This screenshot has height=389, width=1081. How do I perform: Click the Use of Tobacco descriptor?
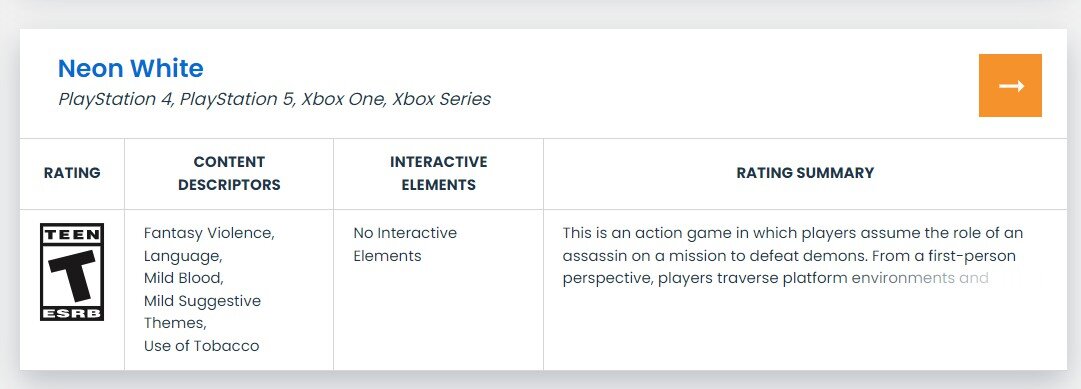point(201,346)
